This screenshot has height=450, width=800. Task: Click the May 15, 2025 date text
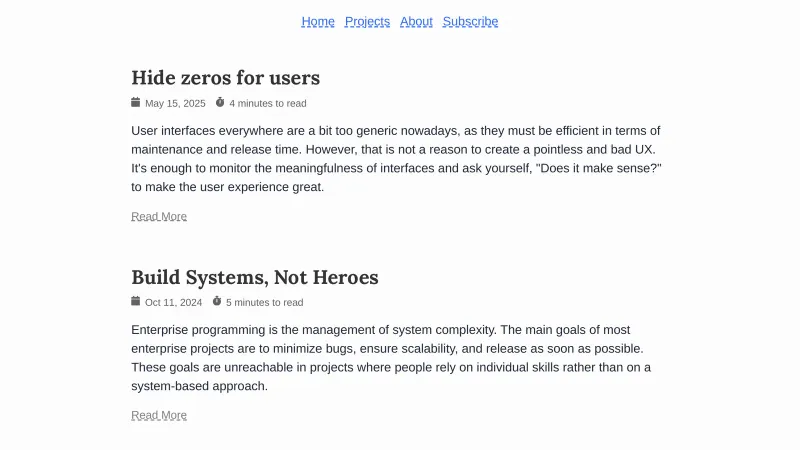click(175, 103)
